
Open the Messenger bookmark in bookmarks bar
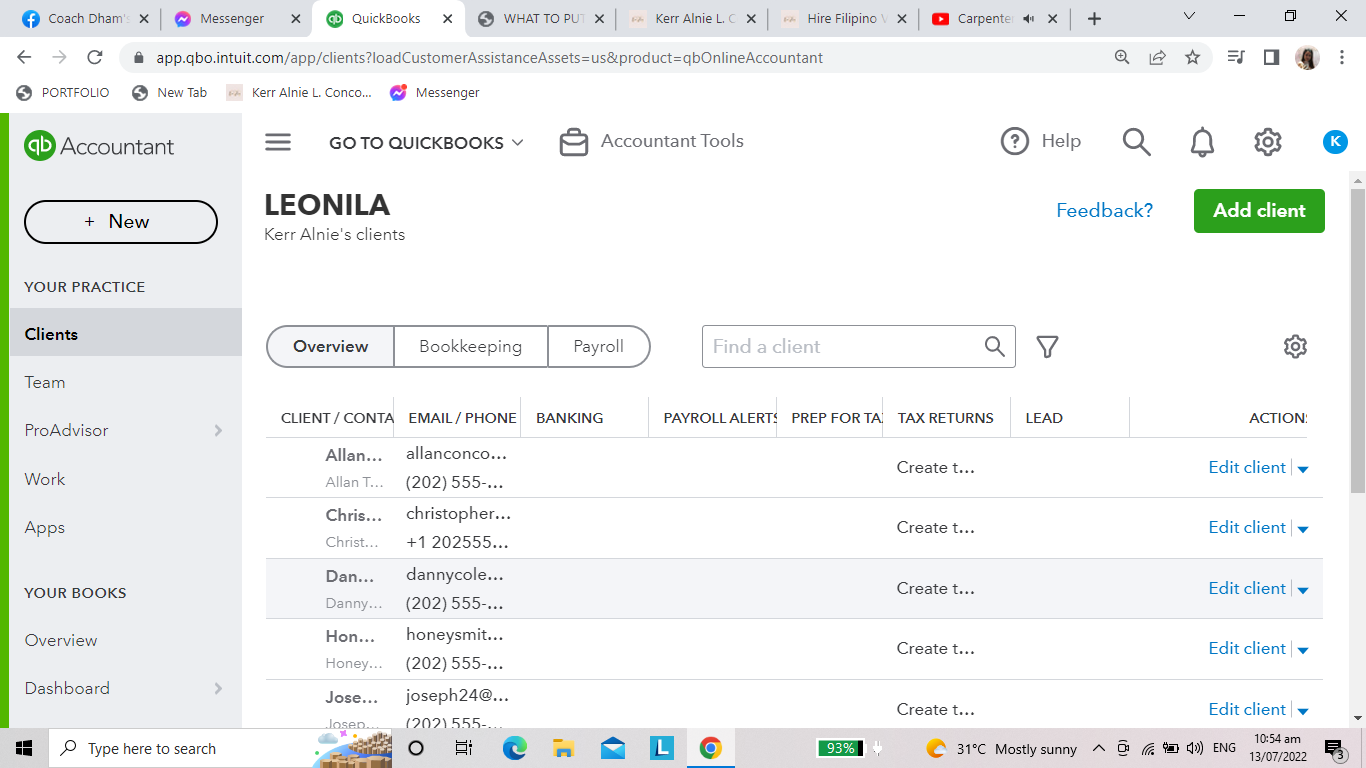[435, 92]
